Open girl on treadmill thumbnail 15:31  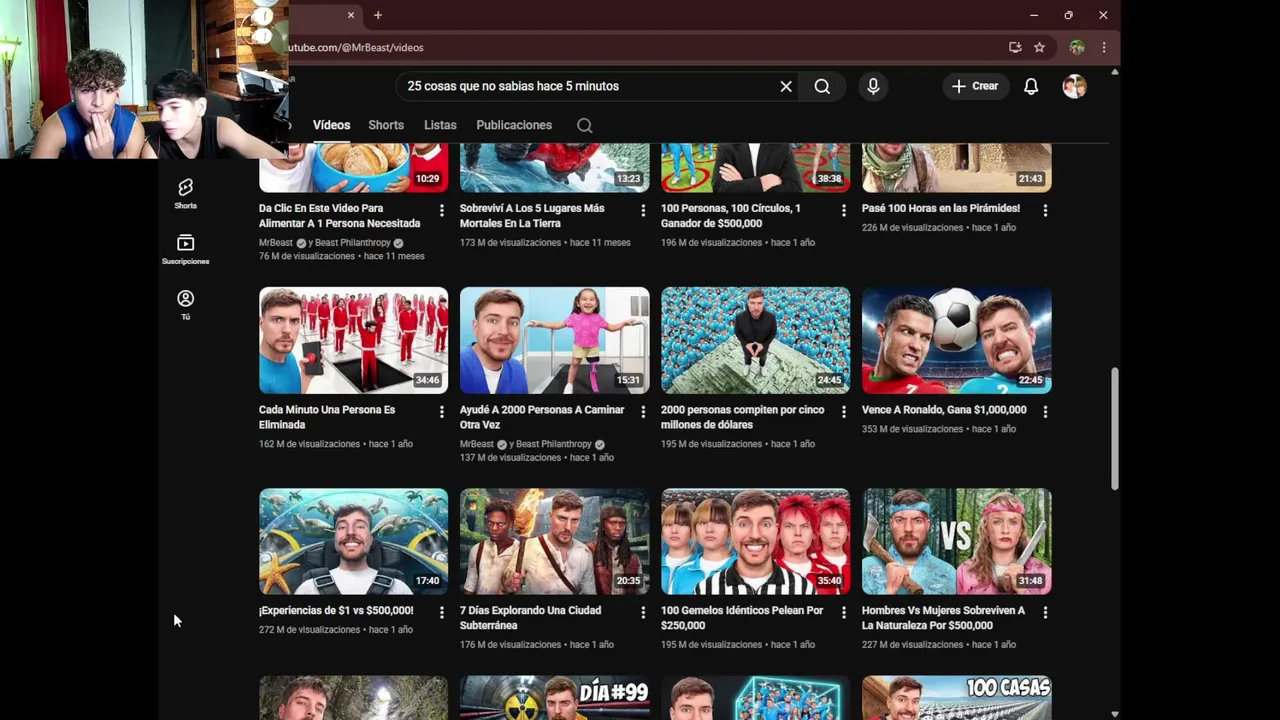click(x=555, y=341)
